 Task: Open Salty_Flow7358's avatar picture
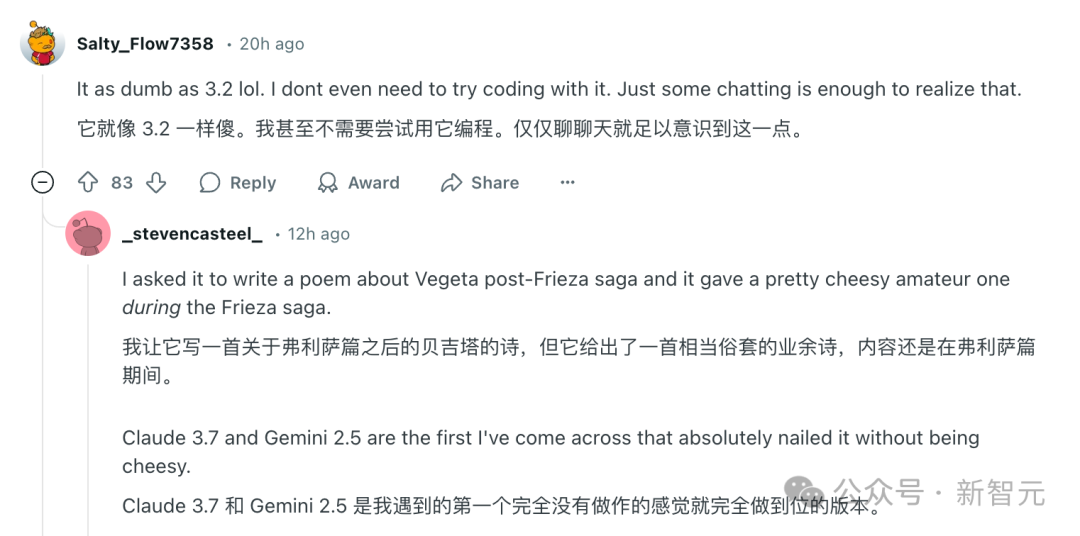pyautogui.click(x=42, y=43)
